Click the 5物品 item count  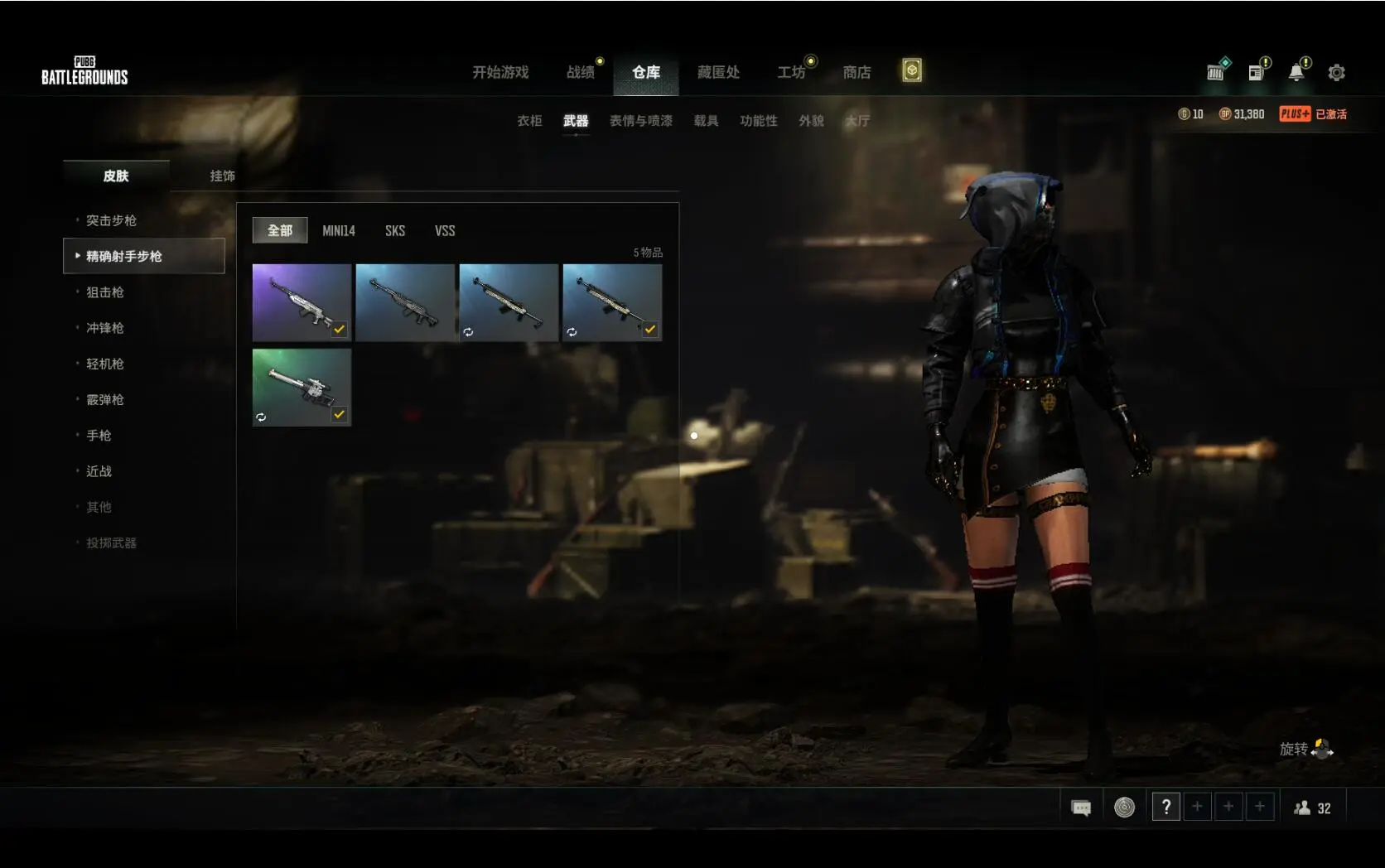648,253
